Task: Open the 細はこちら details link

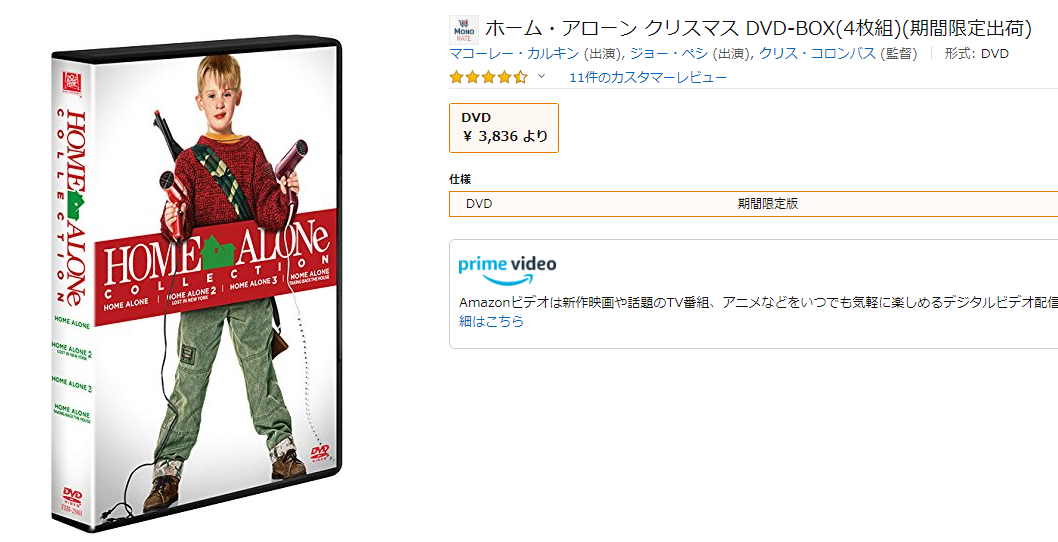Action: (491, 321)
